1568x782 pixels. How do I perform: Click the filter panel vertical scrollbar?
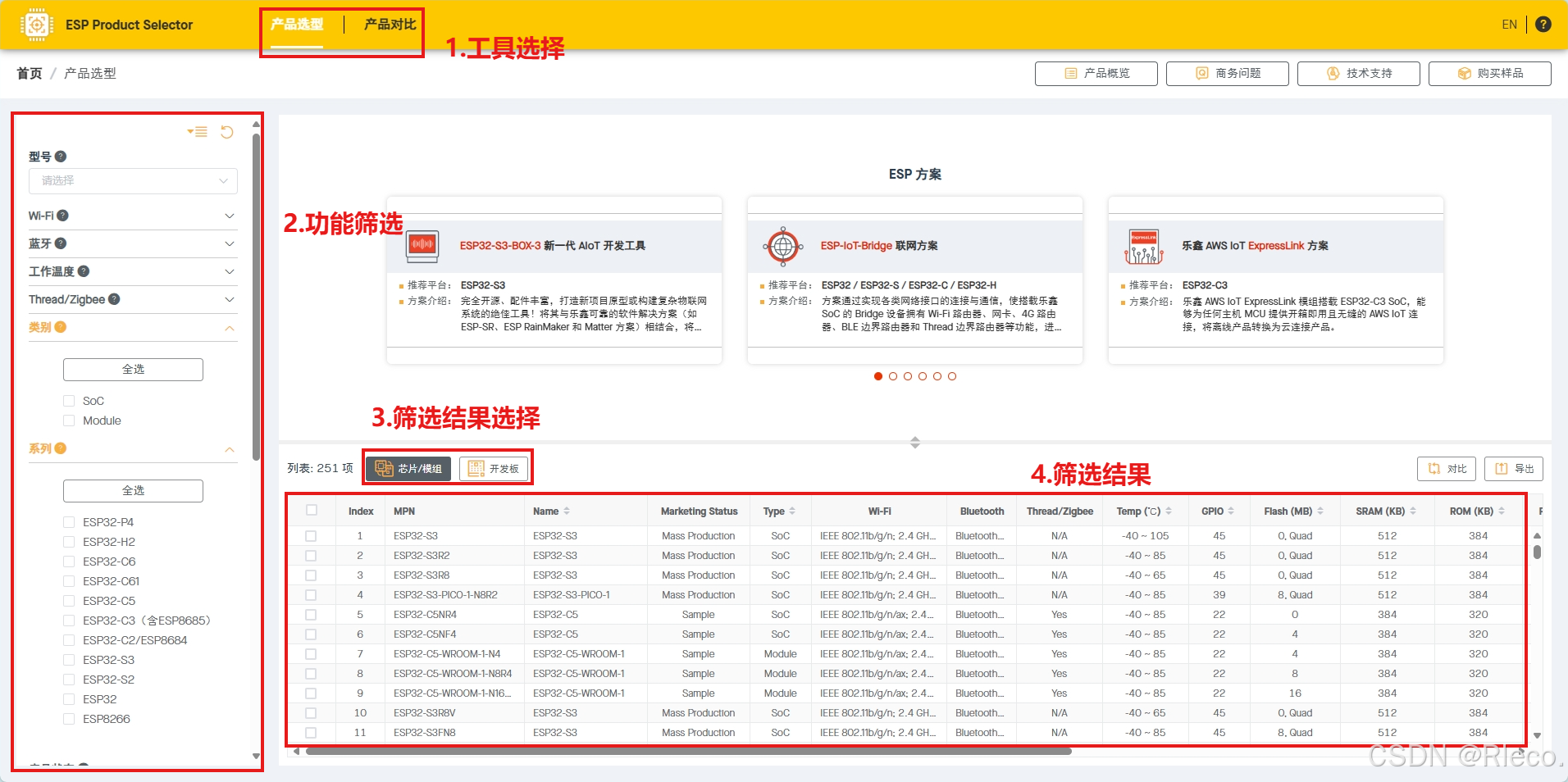click(256, 295)
